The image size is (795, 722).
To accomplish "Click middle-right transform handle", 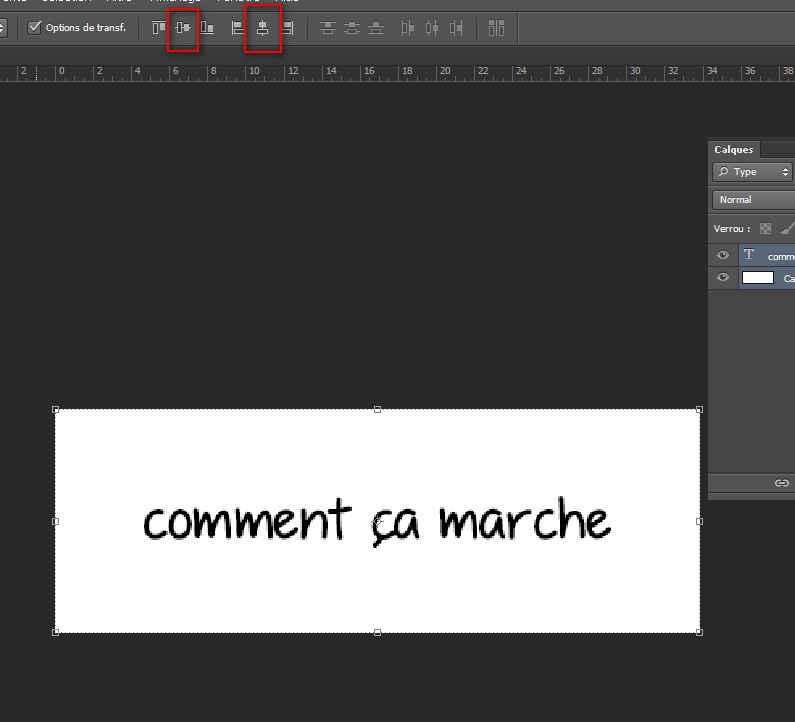I will click(x=699, y=521).
